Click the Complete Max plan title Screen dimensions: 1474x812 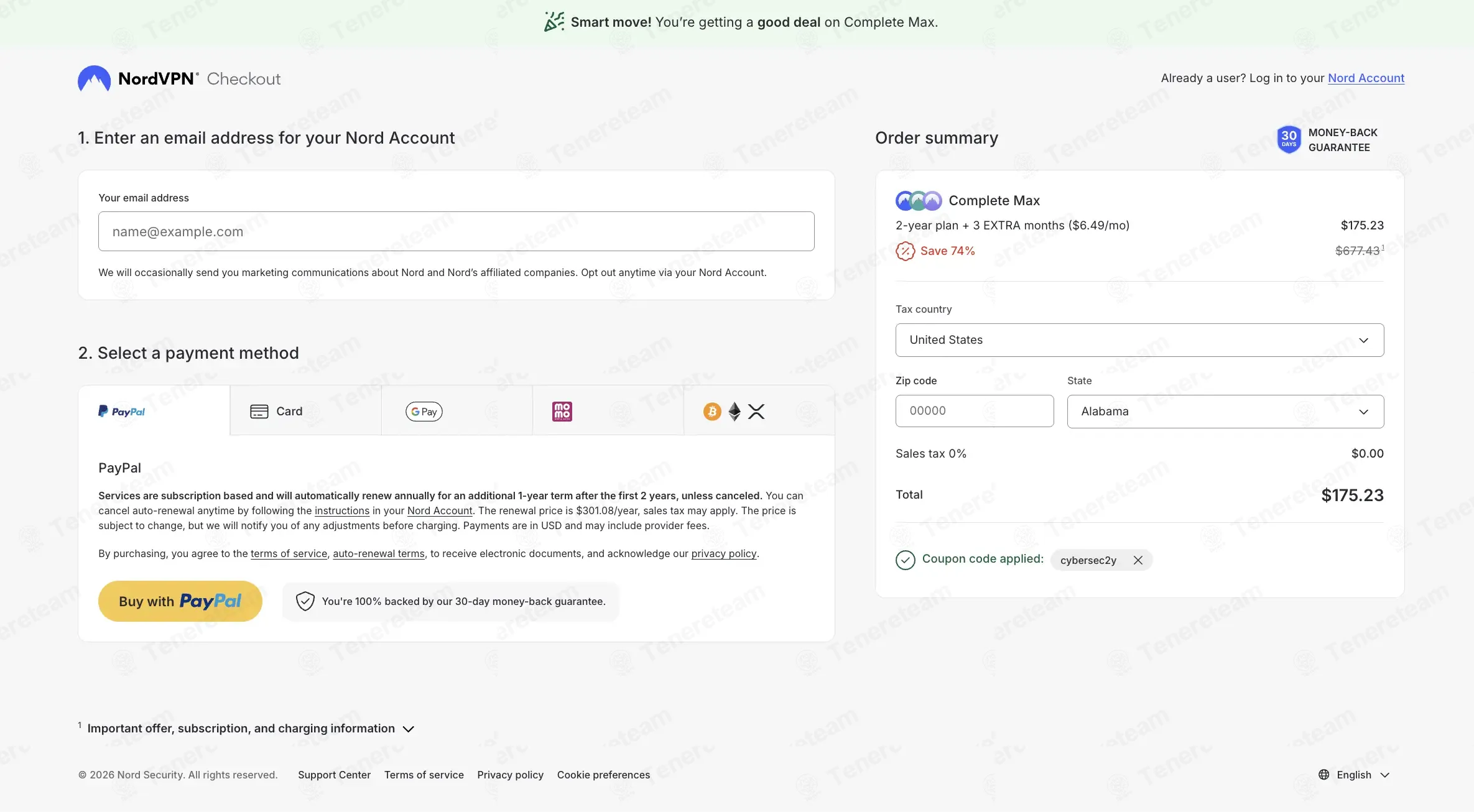[994, 201]
